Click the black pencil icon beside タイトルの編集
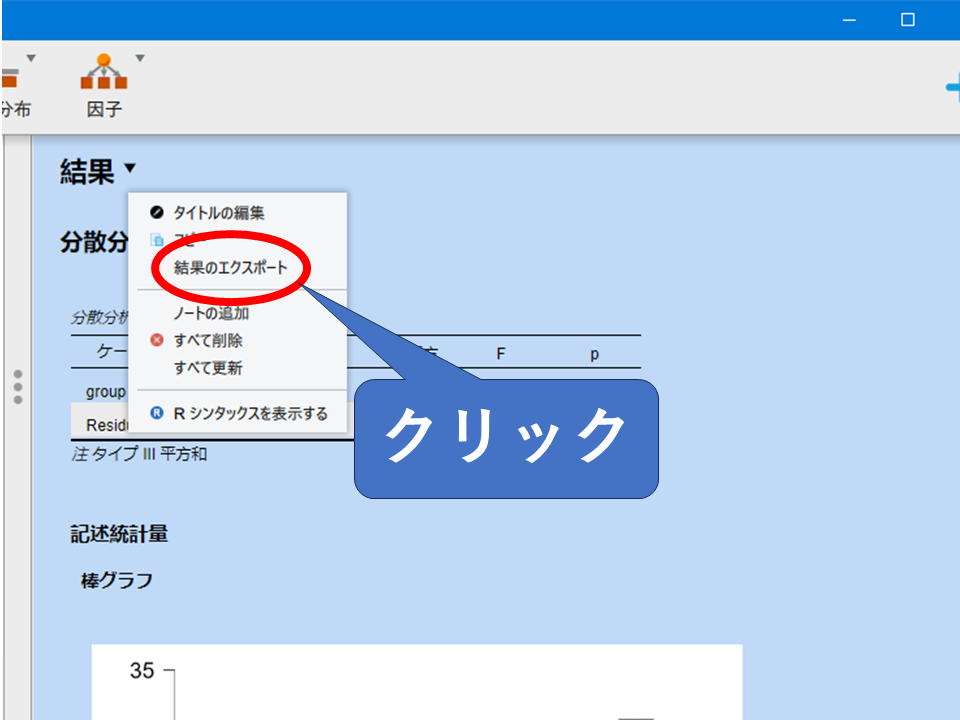 [x=156, y=213]
